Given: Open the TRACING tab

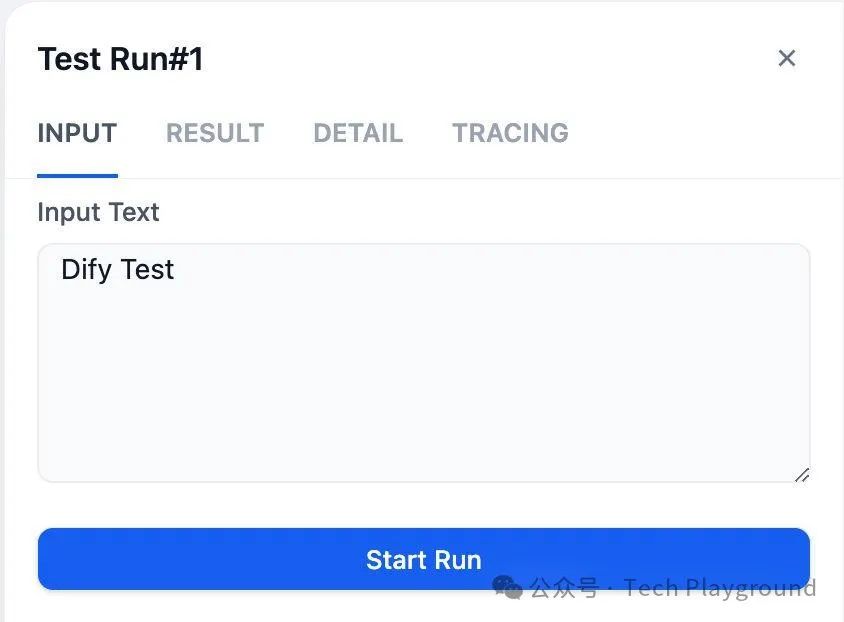Looking at the screenshot, I should click(510, 133).
